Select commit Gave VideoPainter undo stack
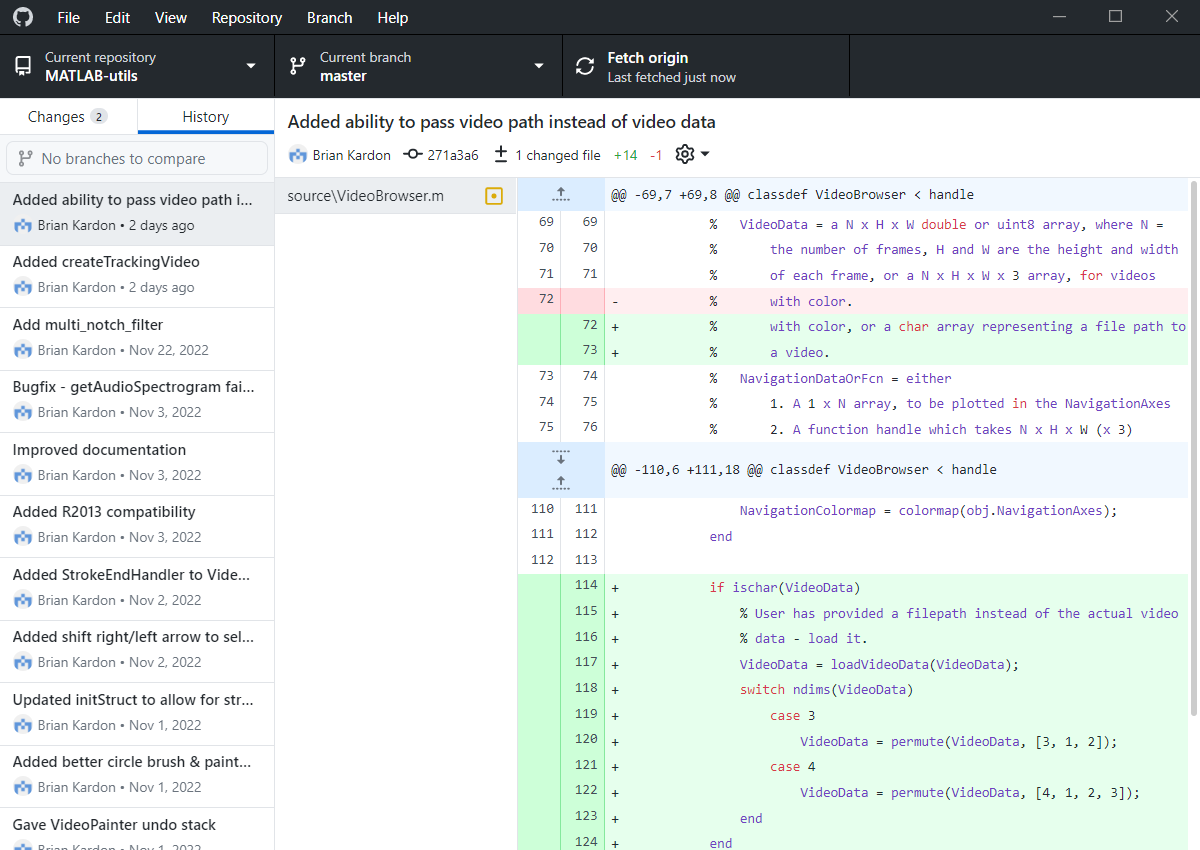Screen dimensions: 1200x850 tap(137, 830)
